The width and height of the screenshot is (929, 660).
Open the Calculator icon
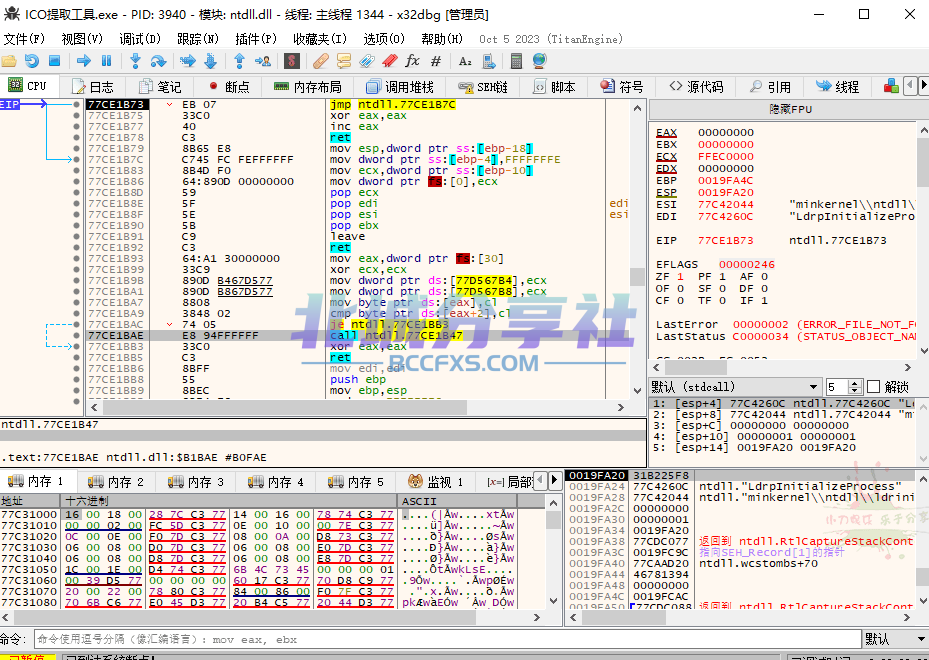point(516,60)
